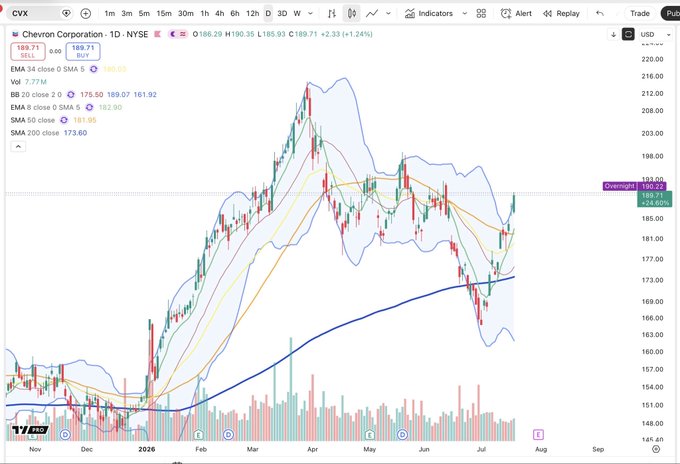Click the plus icon to compare or add symbol
This screenshot has width=680, height=464.
click(86, 13)
